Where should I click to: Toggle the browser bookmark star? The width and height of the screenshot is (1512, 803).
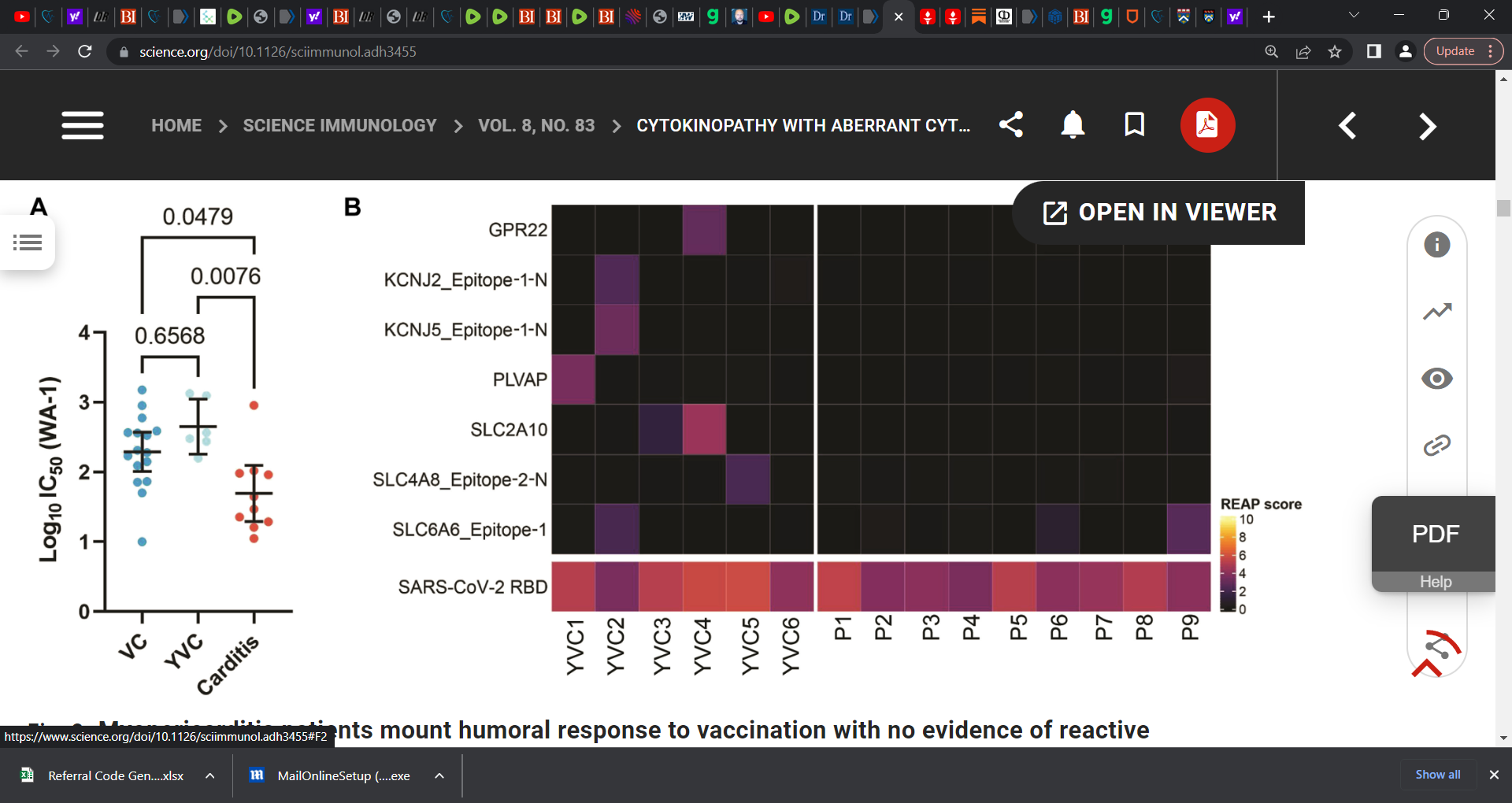(x=1334, y=52)
